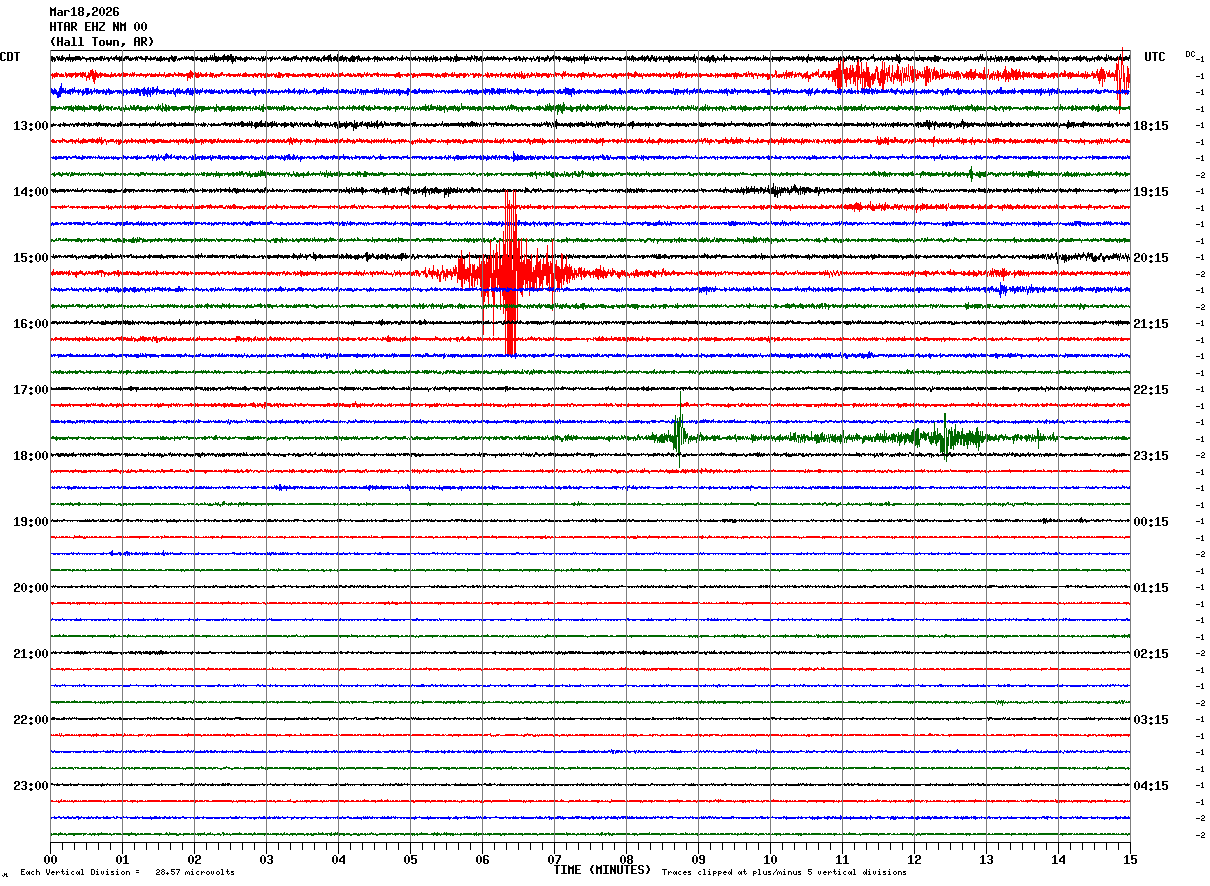The width and height of the screenshot is (1210, 886).
Task: Select the 19:00 CDT time label
Action: coord(30,521)
